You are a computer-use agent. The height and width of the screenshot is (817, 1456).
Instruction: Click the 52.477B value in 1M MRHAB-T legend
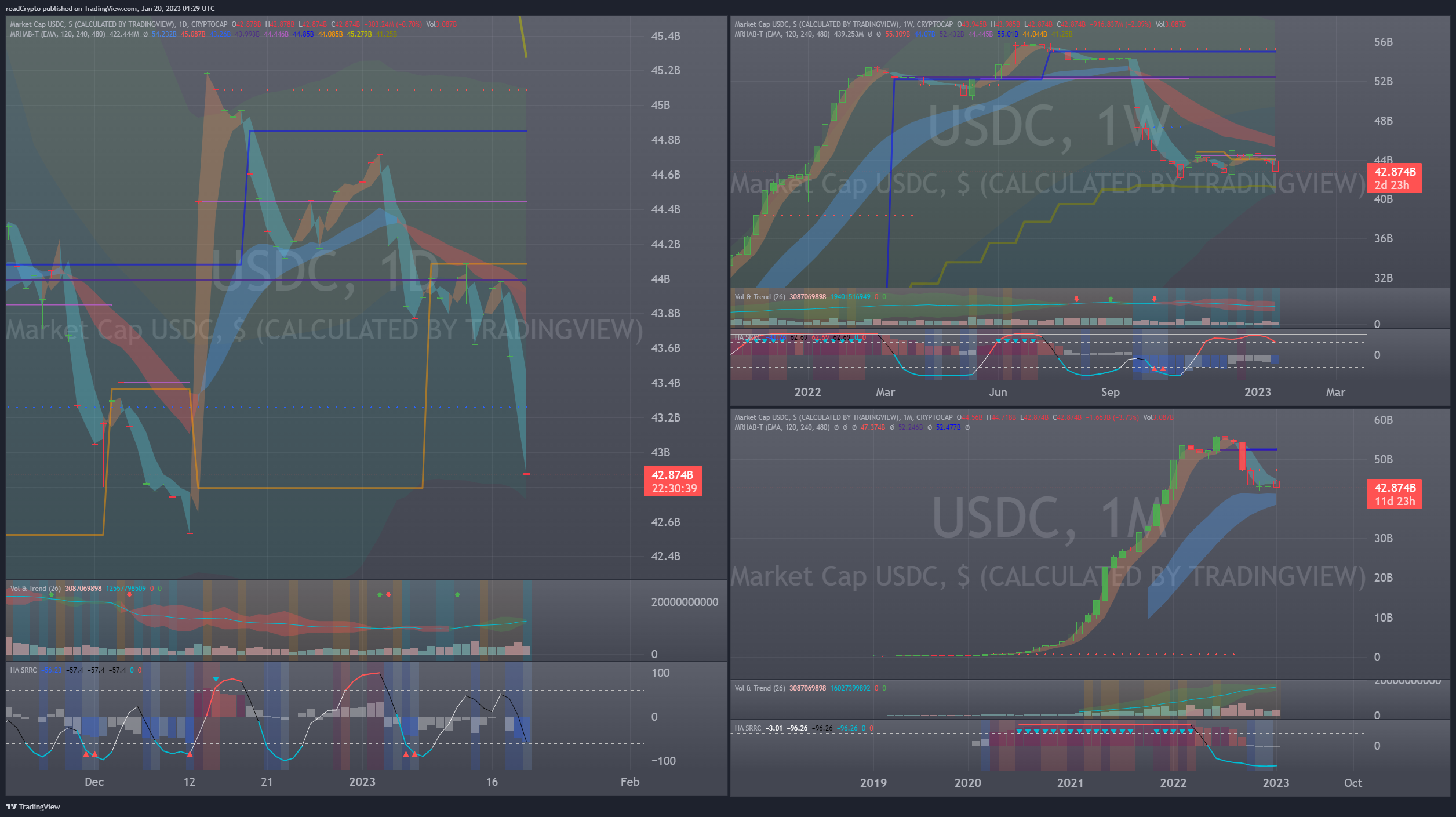948,427
